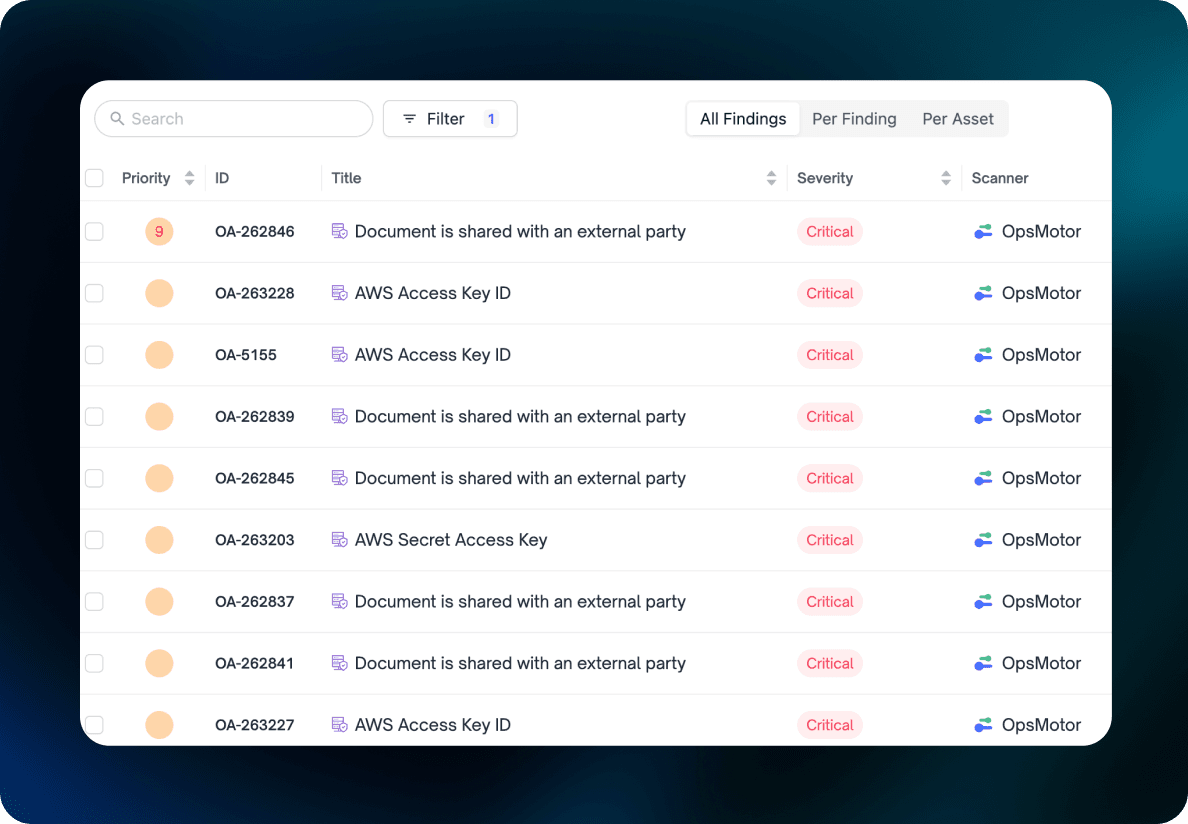Click the filter lines icon
Image resolution: width=1188 pixels, height=824 pixels.
point(409,119)
